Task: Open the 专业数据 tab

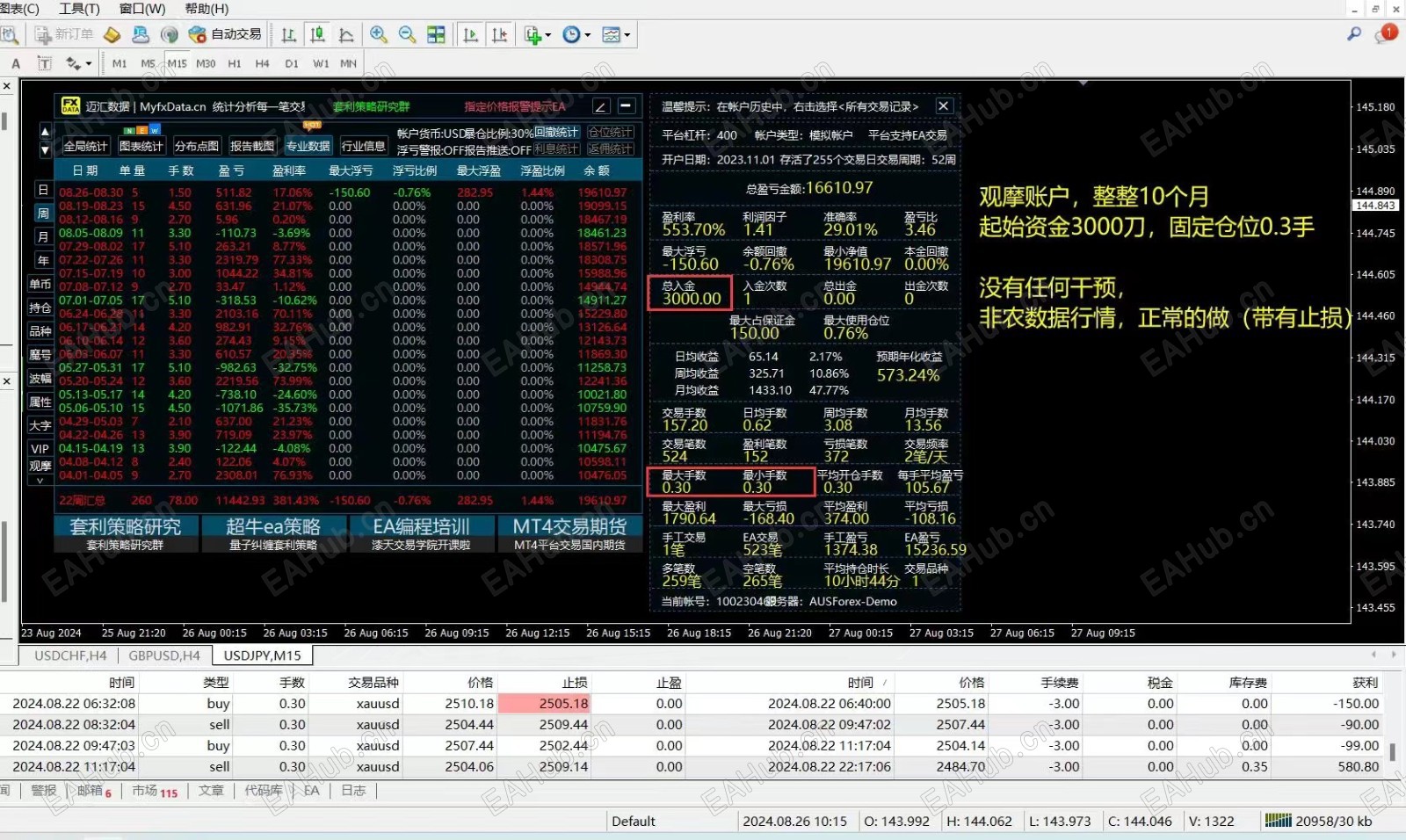Action: tap(308, 146)
